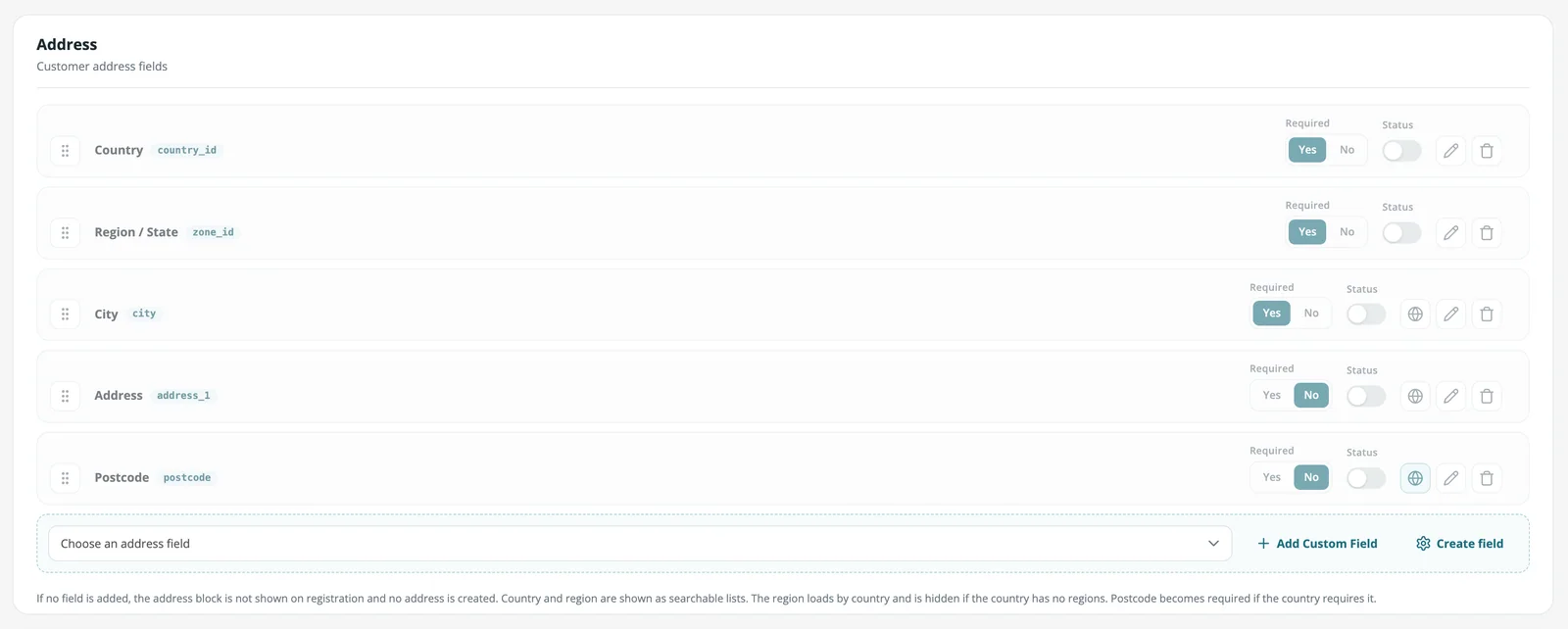Screen dimensions: 1568x629
Task: Edit the Region / State field with pencil icon
Action: click(1450, 233)
